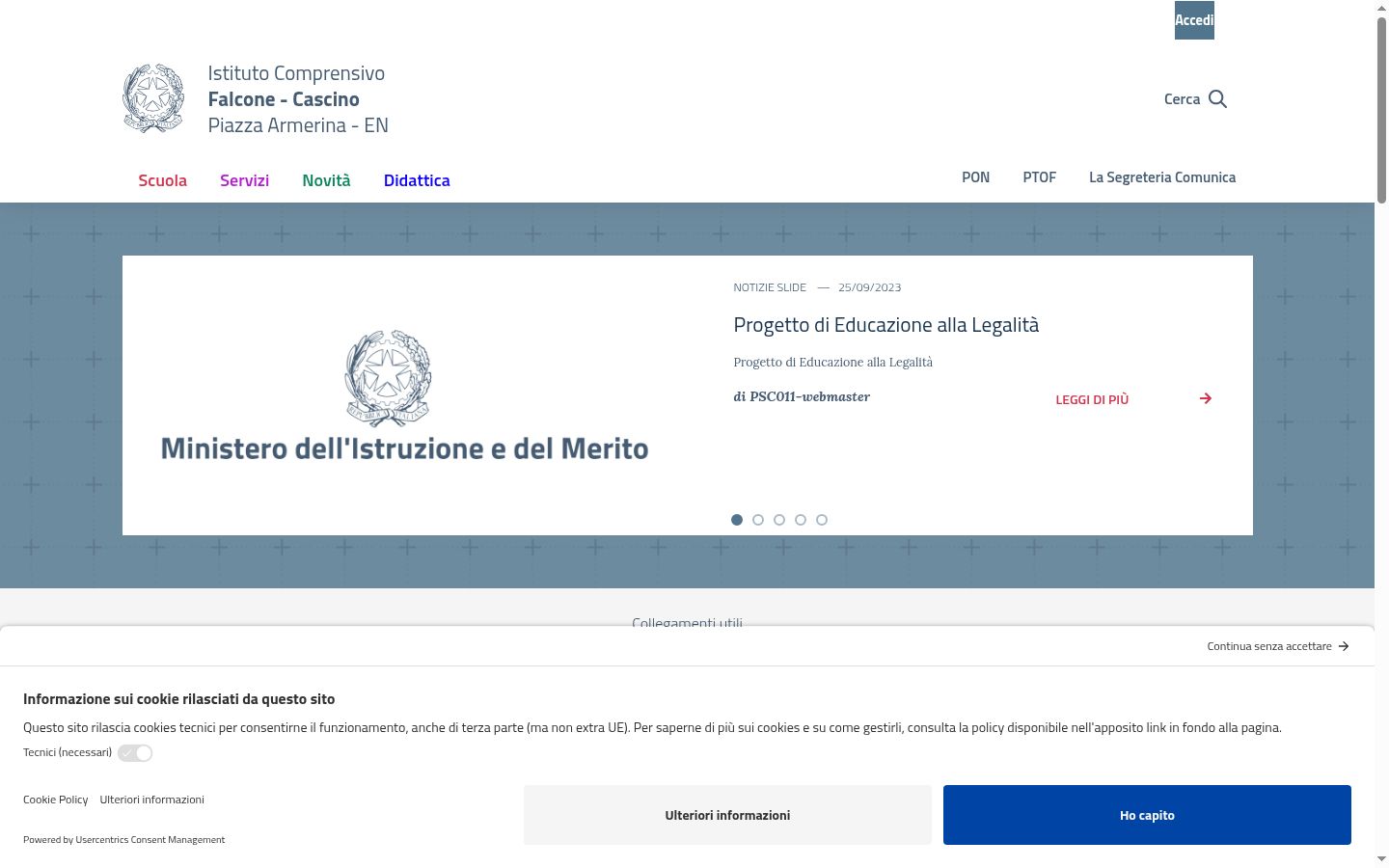Image resolution: width=1389 pixels, height=868 pixels.
Task: Select the first carousel slide dot
Action: (737, 520)
